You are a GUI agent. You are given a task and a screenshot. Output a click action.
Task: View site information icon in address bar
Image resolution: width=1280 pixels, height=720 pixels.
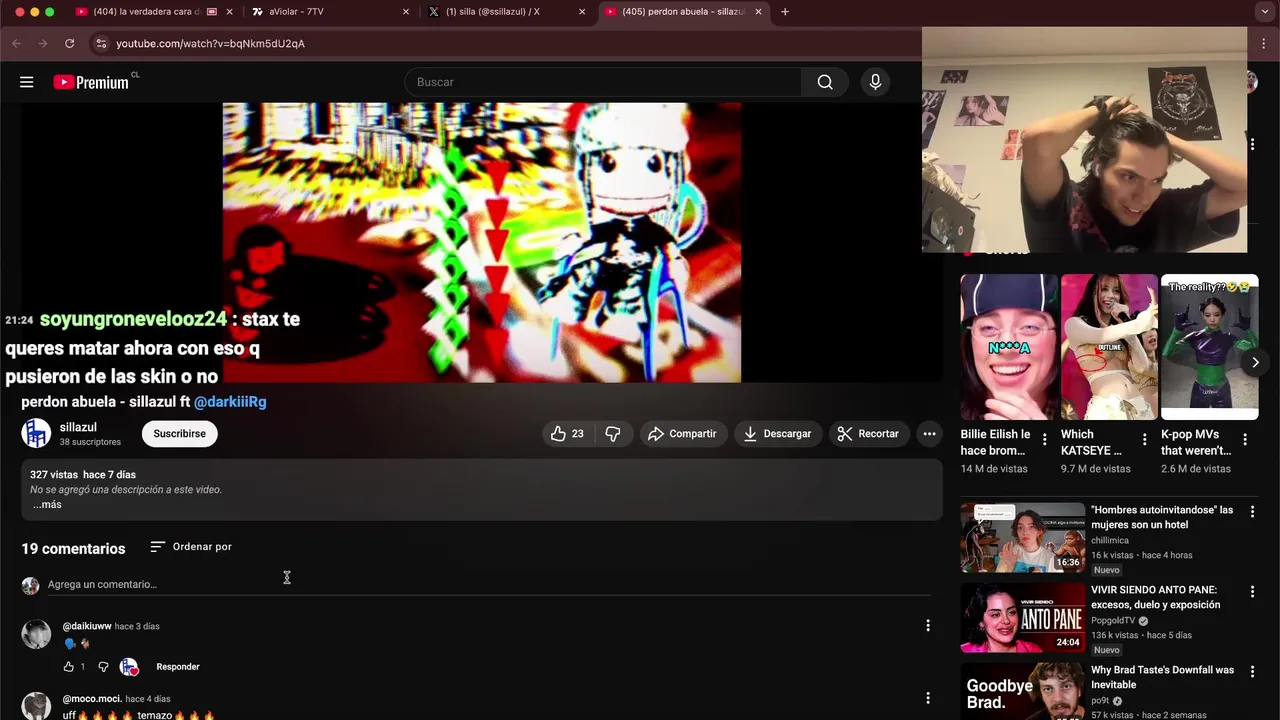tap(100, 44)
